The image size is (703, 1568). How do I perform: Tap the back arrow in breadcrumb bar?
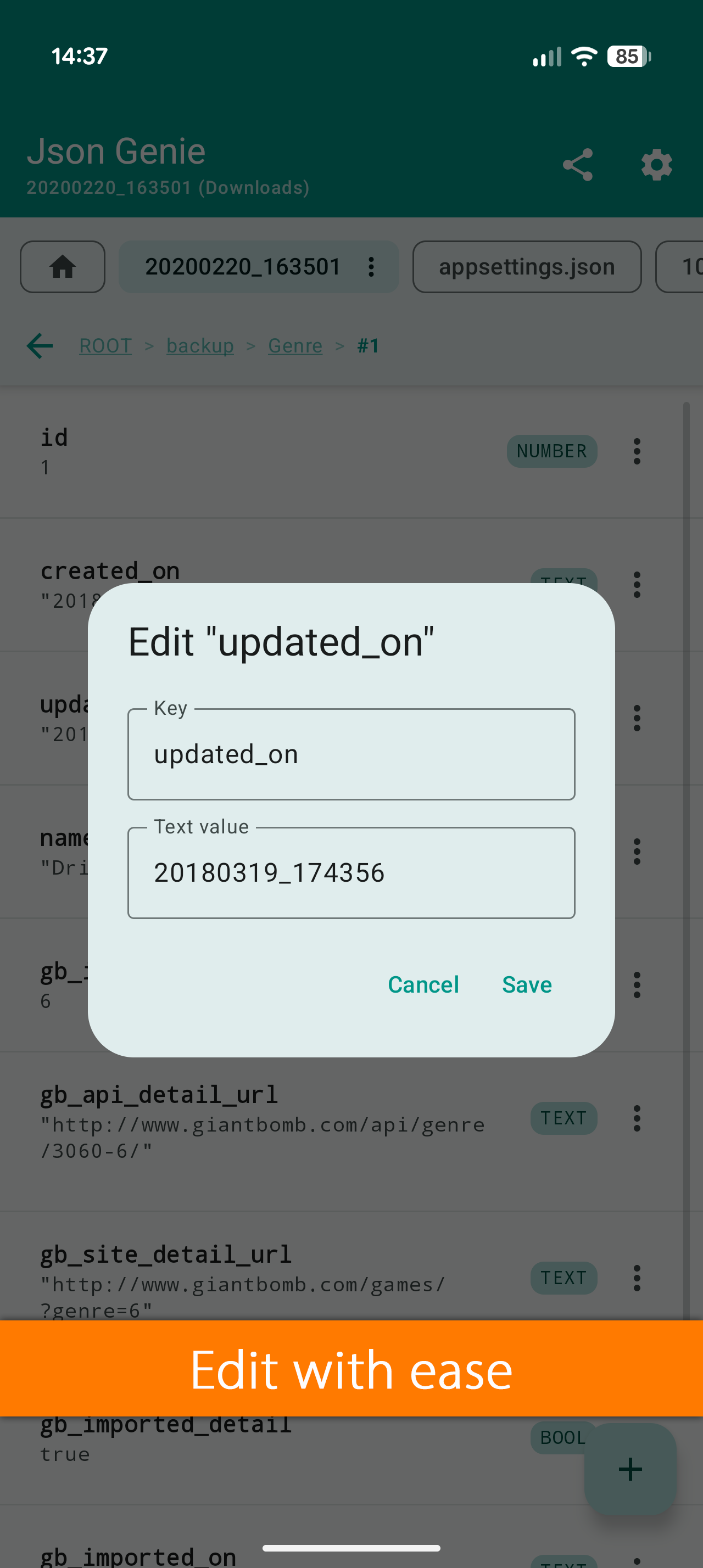[x=40, y=346]
